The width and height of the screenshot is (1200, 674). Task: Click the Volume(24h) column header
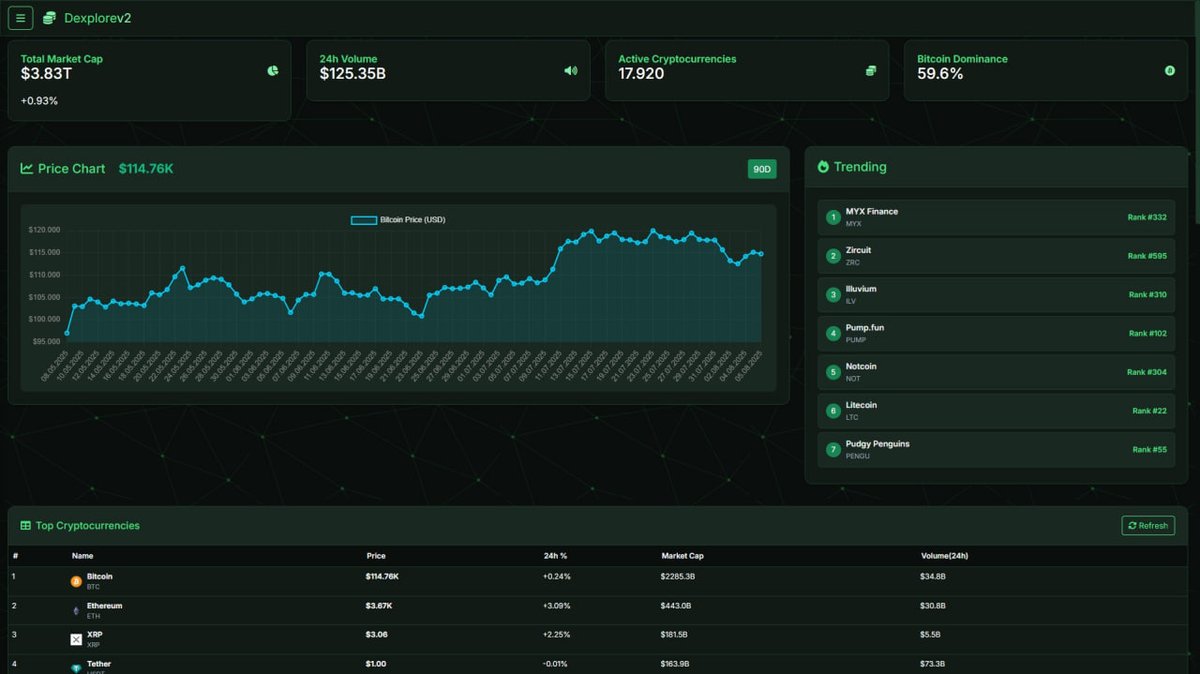pos(944,556)
